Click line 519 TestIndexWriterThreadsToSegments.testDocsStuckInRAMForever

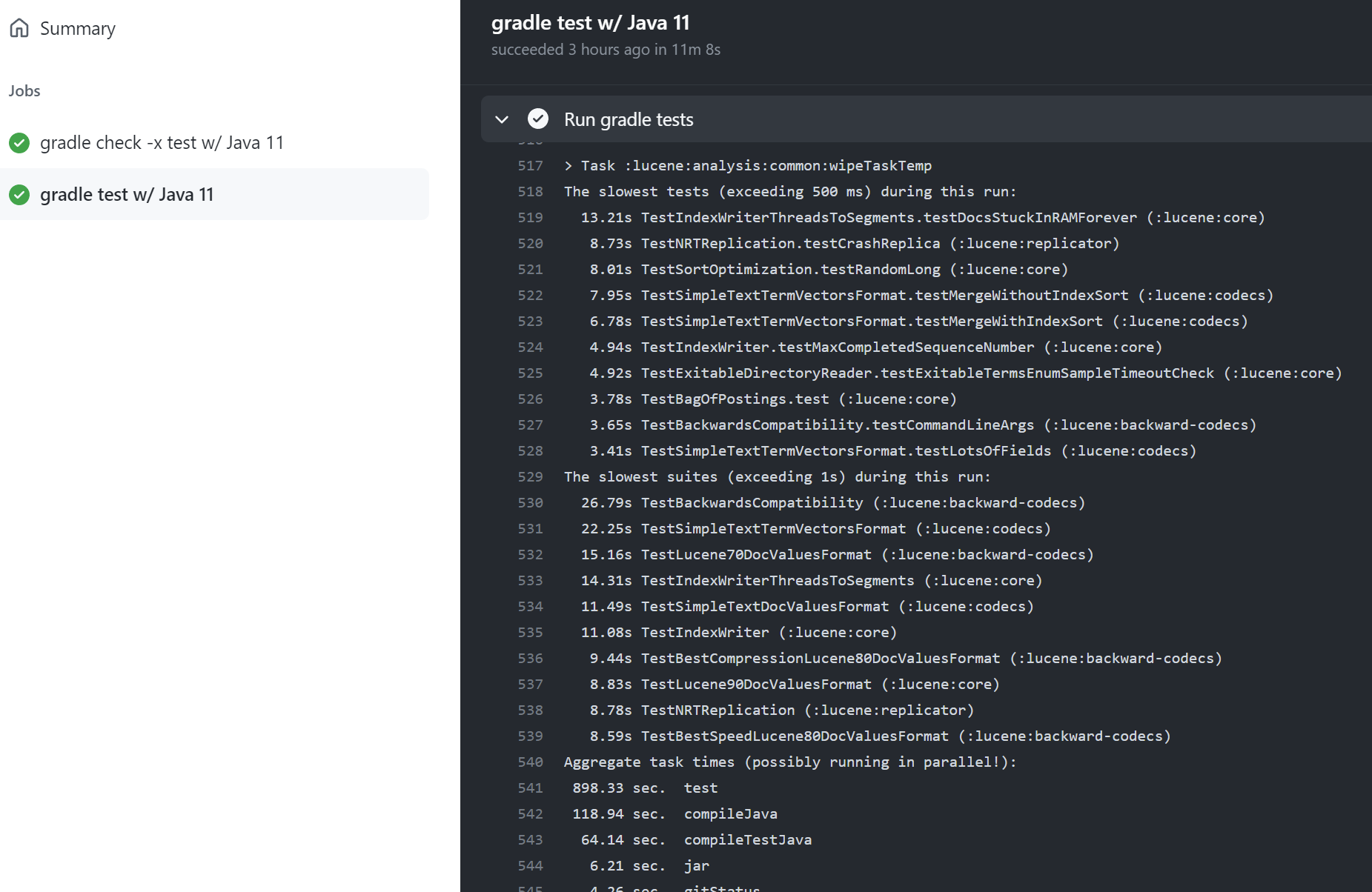(x=923, y=218)
